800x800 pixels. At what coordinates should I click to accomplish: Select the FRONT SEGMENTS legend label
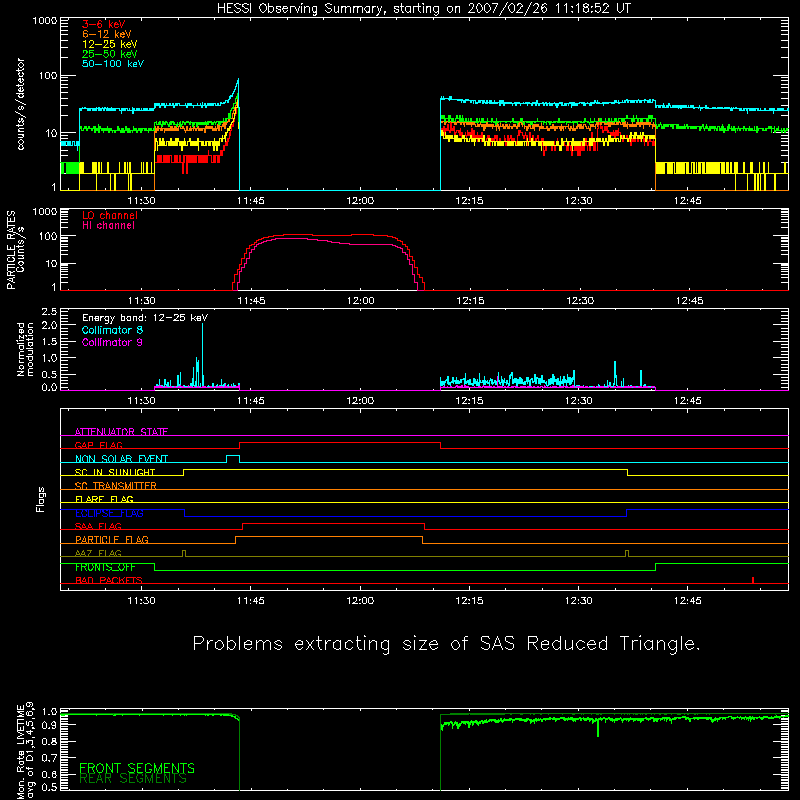[137, 768]
